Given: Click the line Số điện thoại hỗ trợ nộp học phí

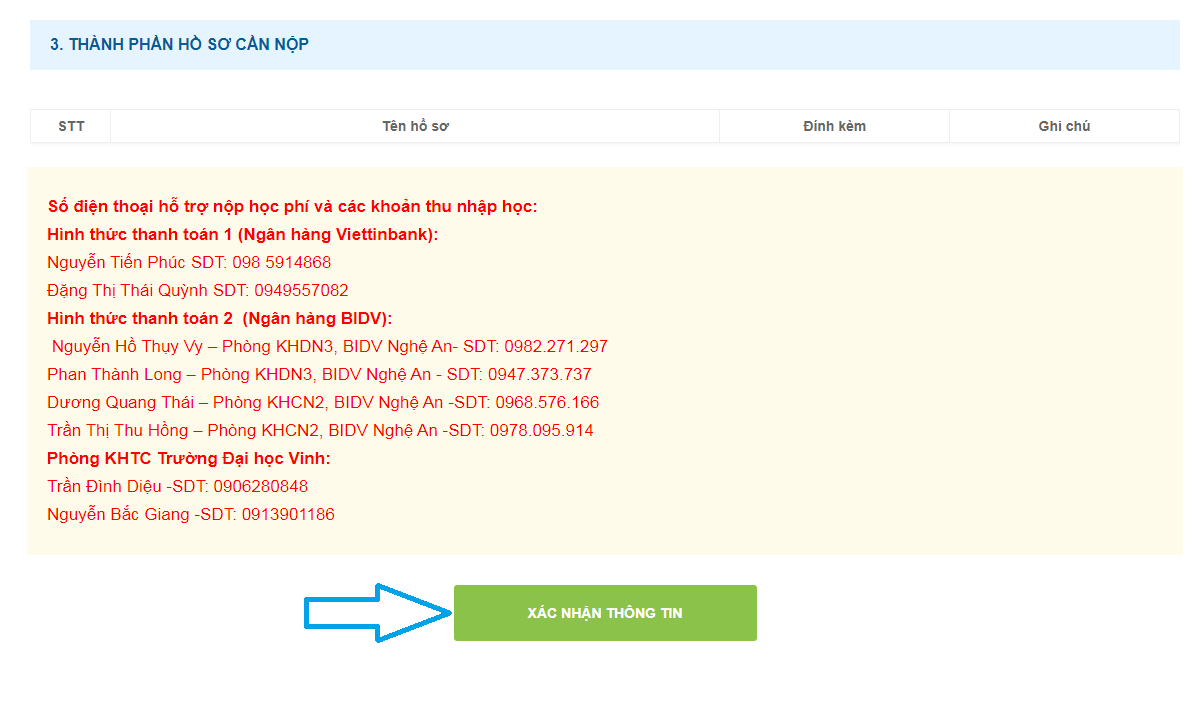Looking at the screenshot, I should coord(292,206).
